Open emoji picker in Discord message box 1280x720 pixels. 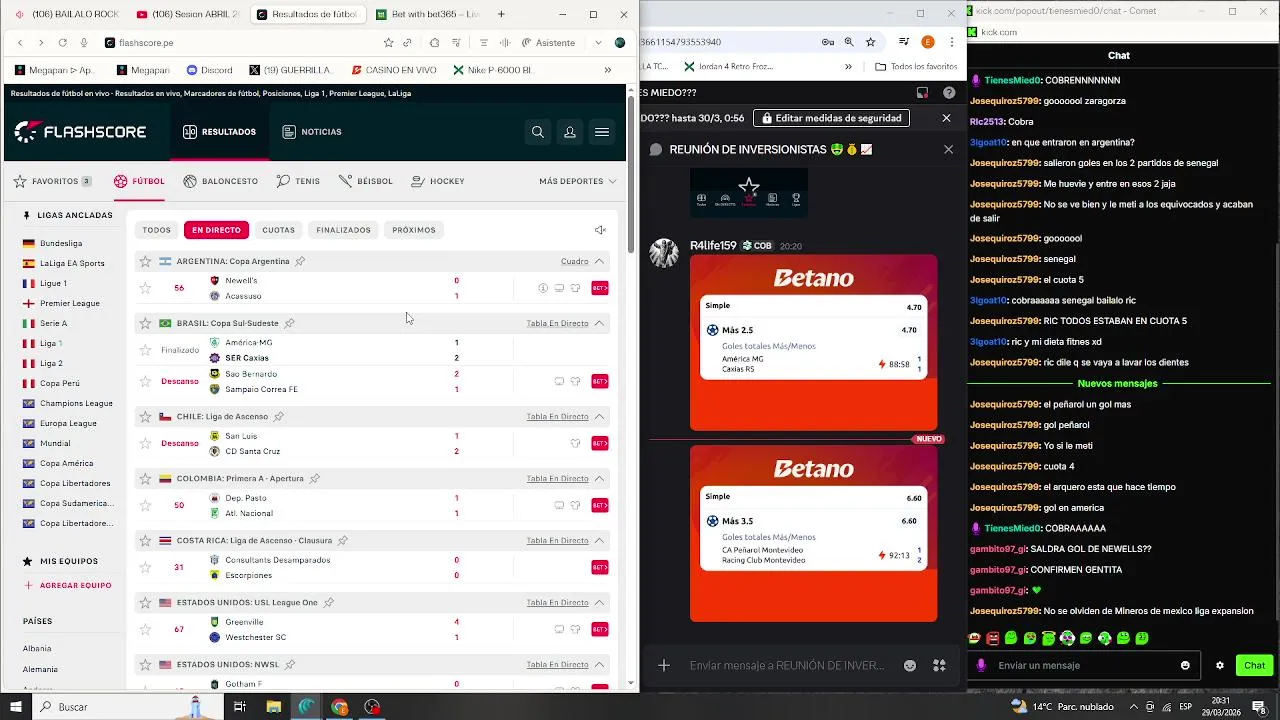pyautogui.click(x=910, y=666)
